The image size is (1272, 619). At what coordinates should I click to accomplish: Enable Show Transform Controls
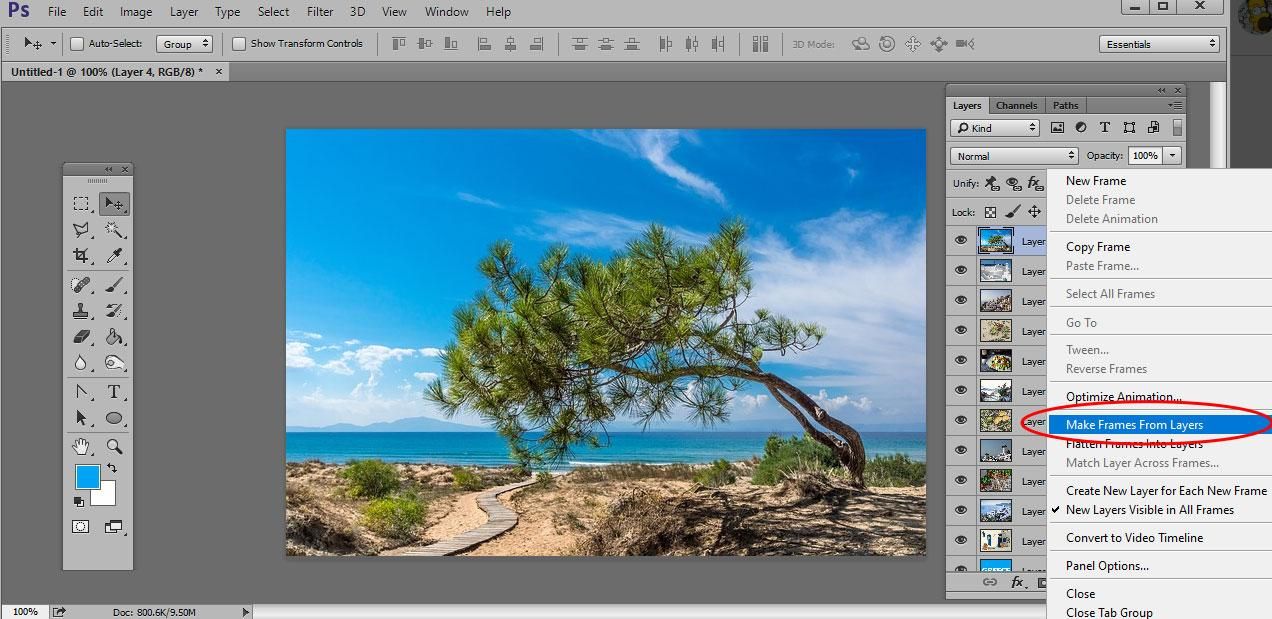[238, 43]
